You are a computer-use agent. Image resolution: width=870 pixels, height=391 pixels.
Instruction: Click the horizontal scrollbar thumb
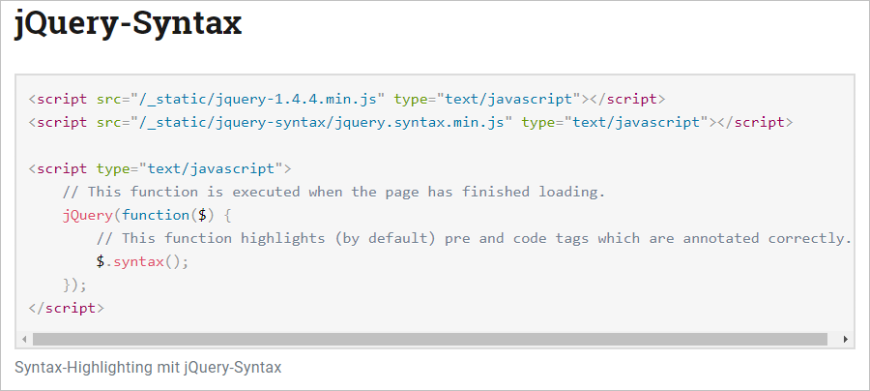click(x=430, y=339)
